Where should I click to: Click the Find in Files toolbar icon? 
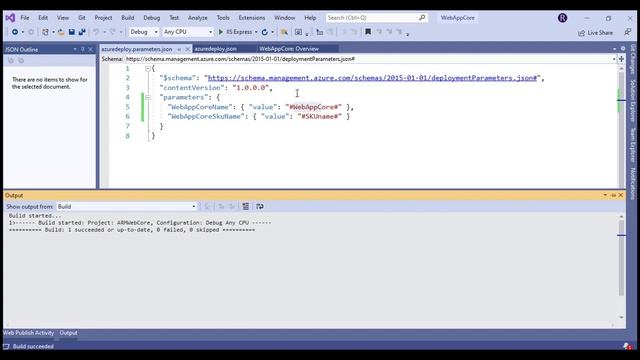(284, 32)
